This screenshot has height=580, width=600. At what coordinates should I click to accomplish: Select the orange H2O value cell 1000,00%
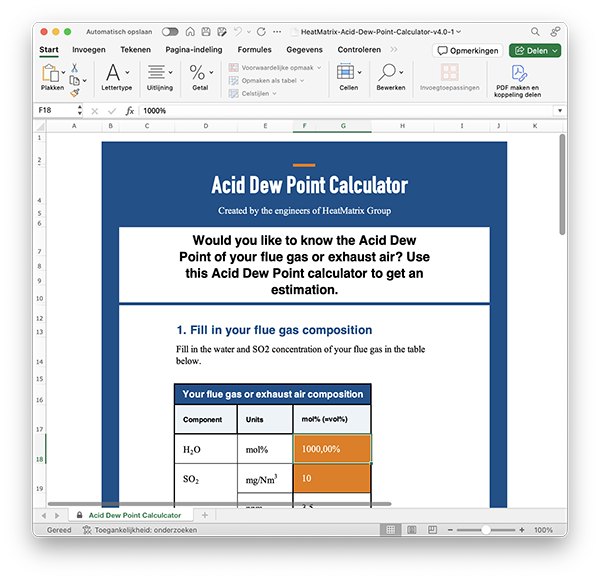332,449
